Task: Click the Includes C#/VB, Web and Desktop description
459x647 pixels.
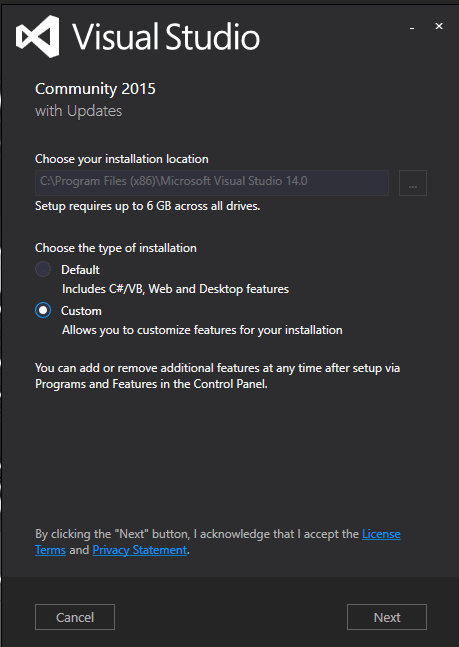Action: tap(175, 289)
